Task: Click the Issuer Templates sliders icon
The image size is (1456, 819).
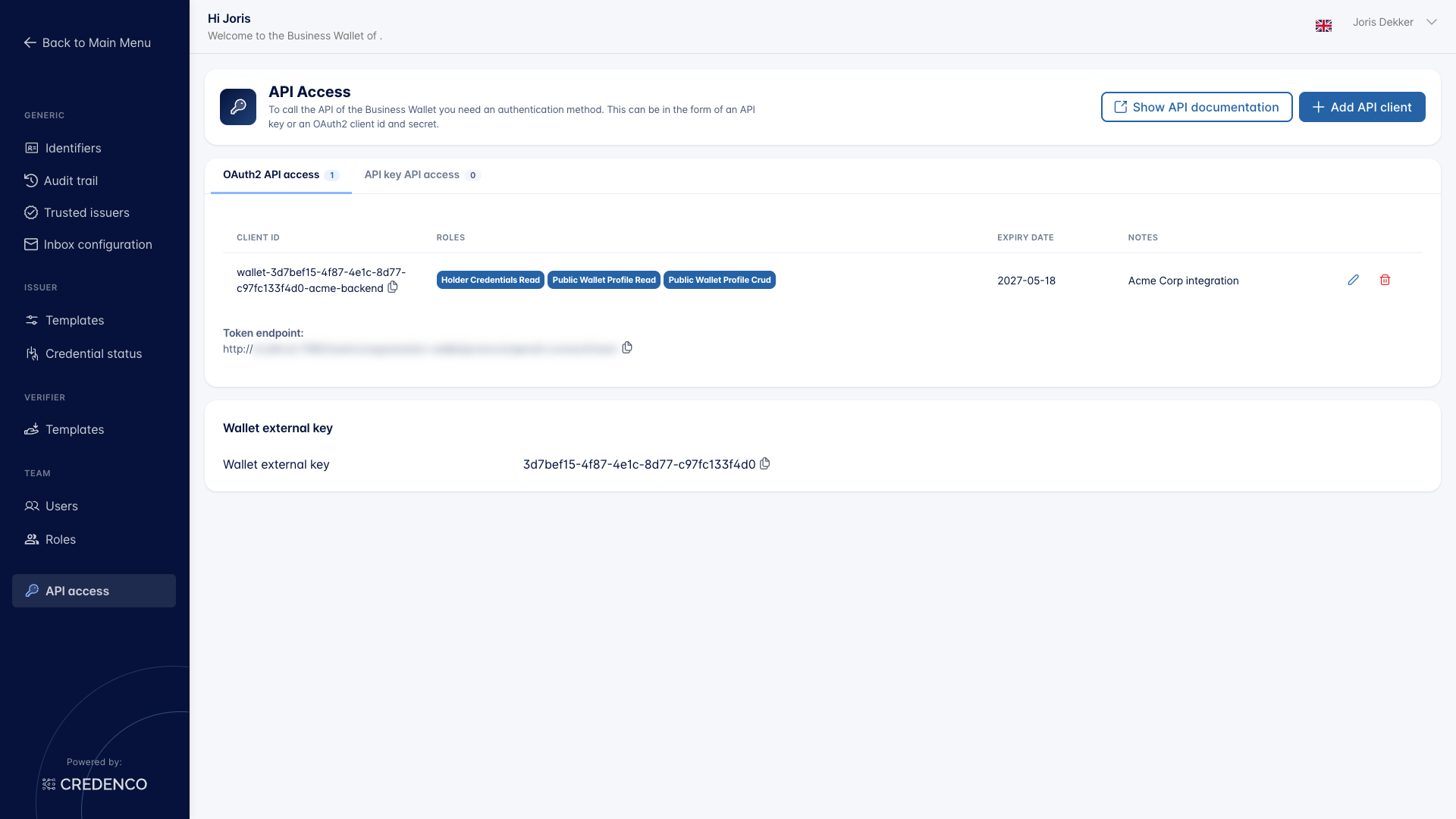Action: (x=31, y=320)
